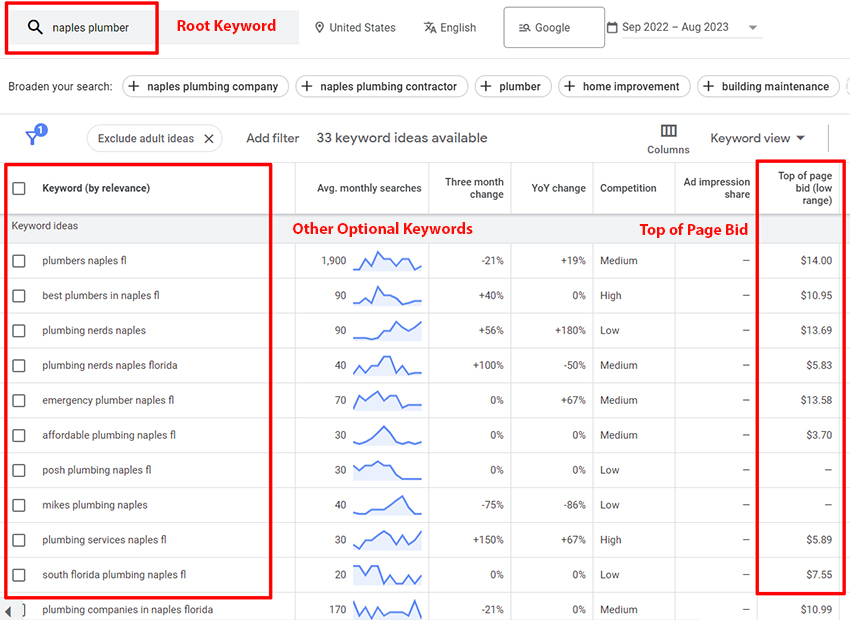850x620 pixels.
Task: Change the United States location setting
Action: (x=356, y=28)
